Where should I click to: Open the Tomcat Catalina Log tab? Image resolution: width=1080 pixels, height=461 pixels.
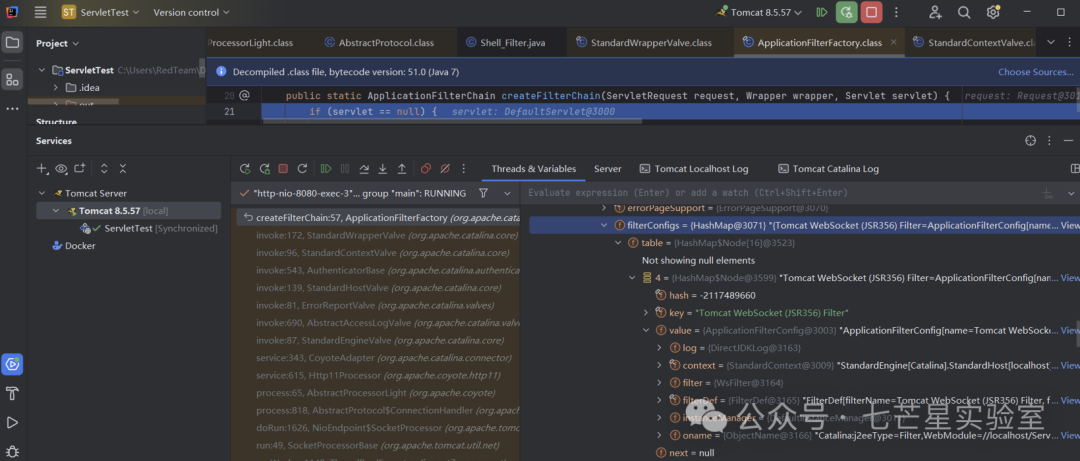click(x=829, y=169)
